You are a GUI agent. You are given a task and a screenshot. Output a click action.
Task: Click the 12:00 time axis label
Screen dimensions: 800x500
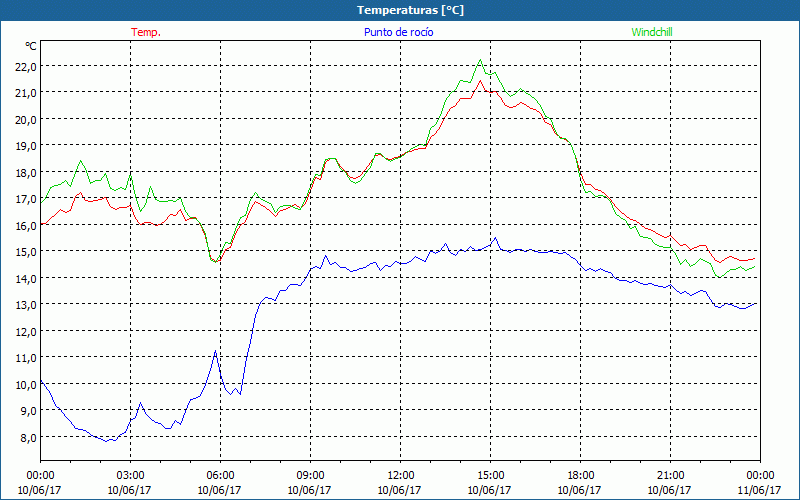pos(401,475)
